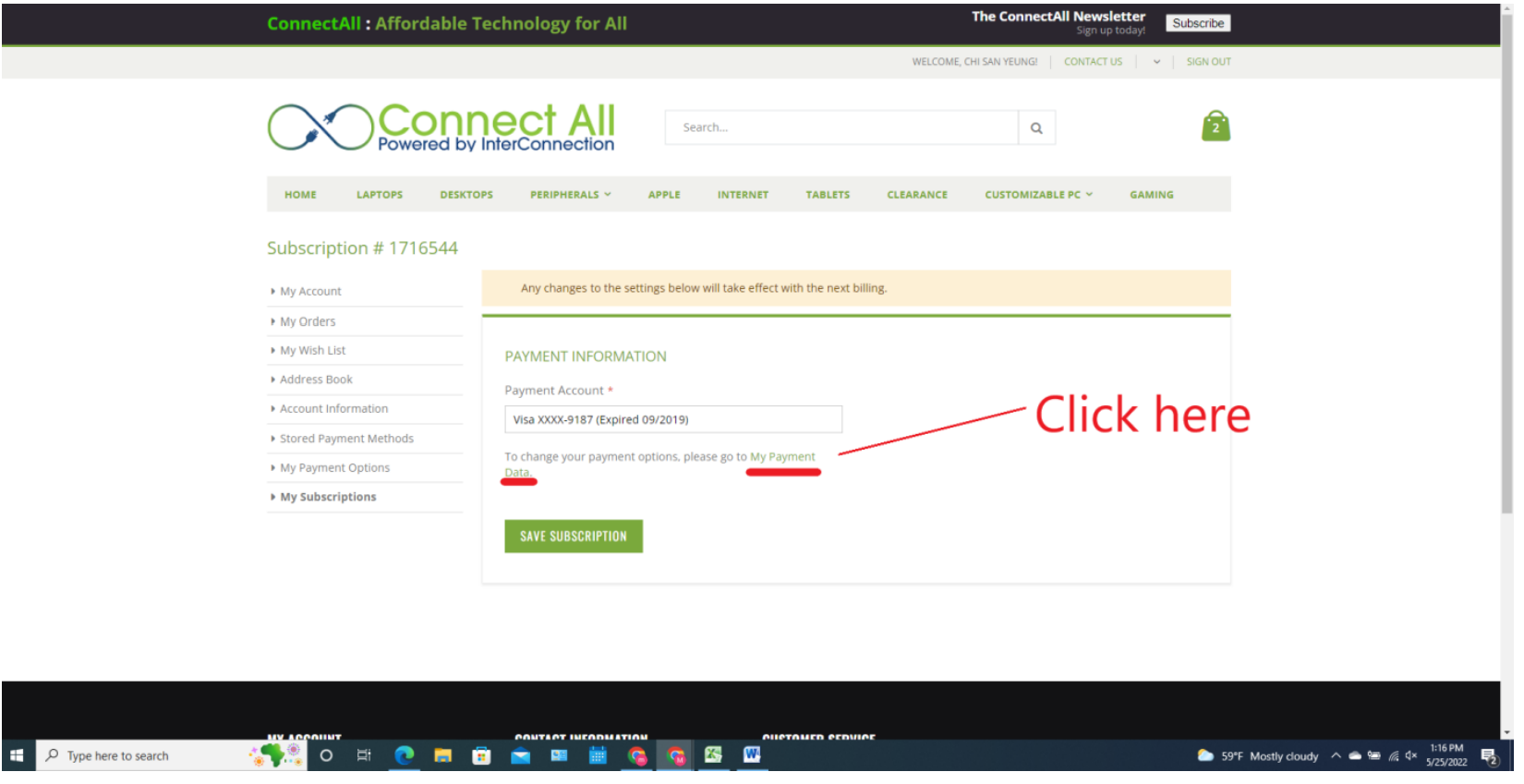1524x784 pixels.
Task: Click the Connect All logo
Action: [441, 127]
